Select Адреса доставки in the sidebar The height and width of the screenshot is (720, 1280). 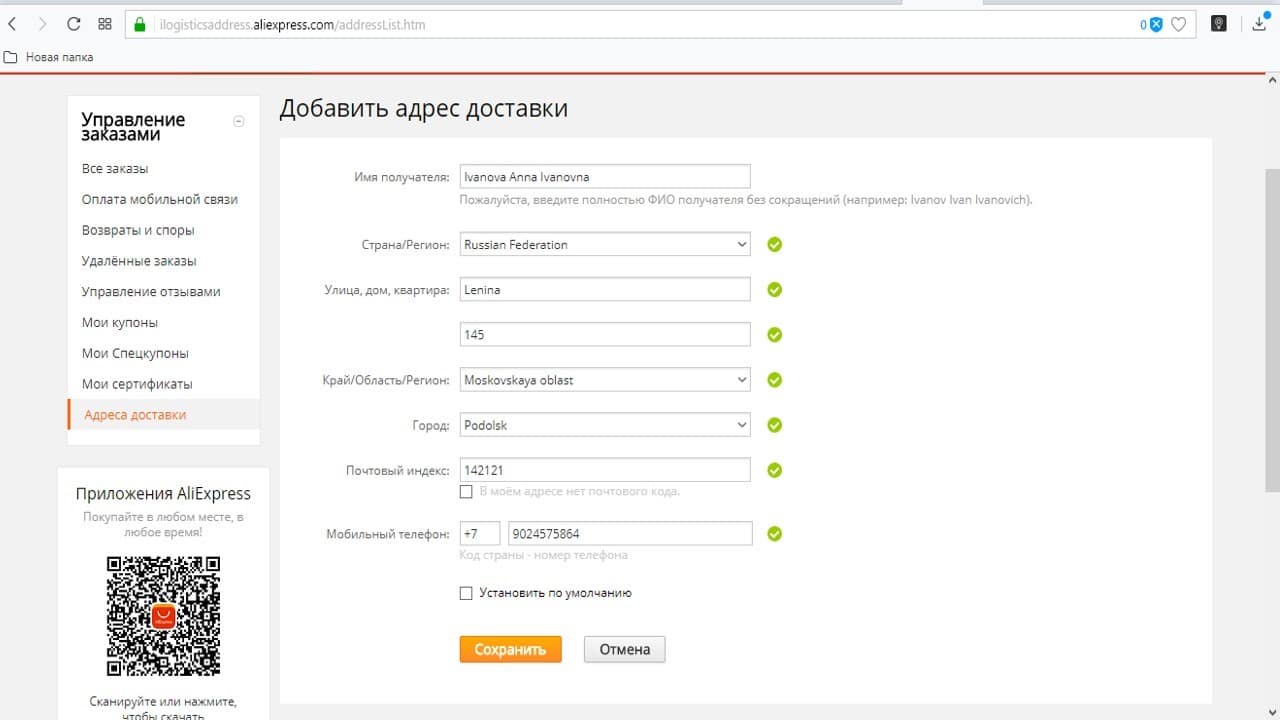[135, 415]
